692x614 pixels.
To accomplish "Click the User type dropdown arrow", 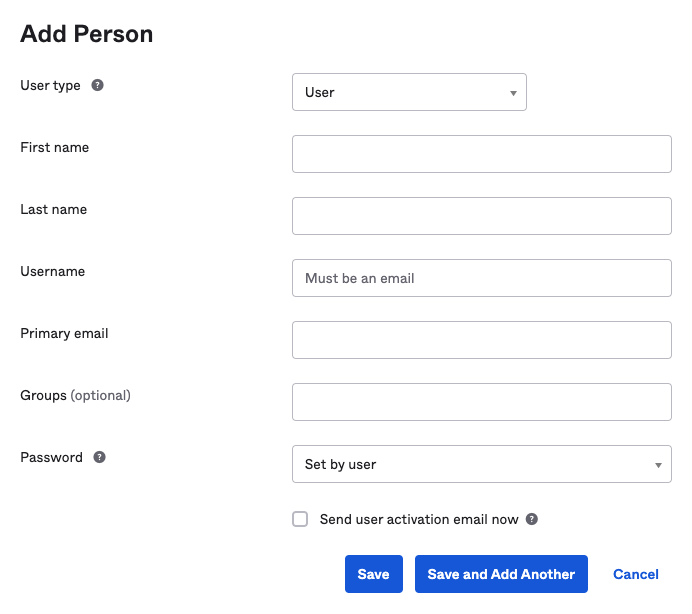I will coord(513,93).
